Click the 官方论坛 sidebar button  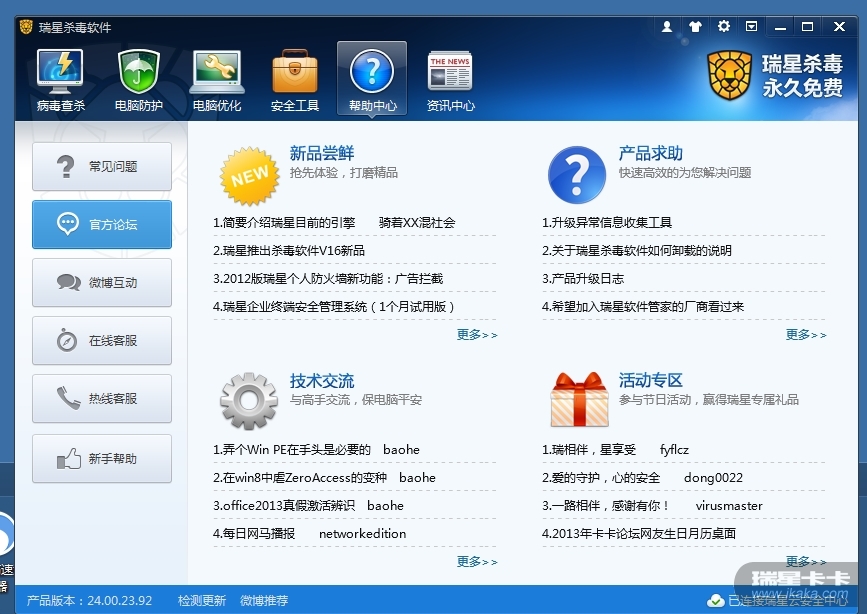click(102, 225)
